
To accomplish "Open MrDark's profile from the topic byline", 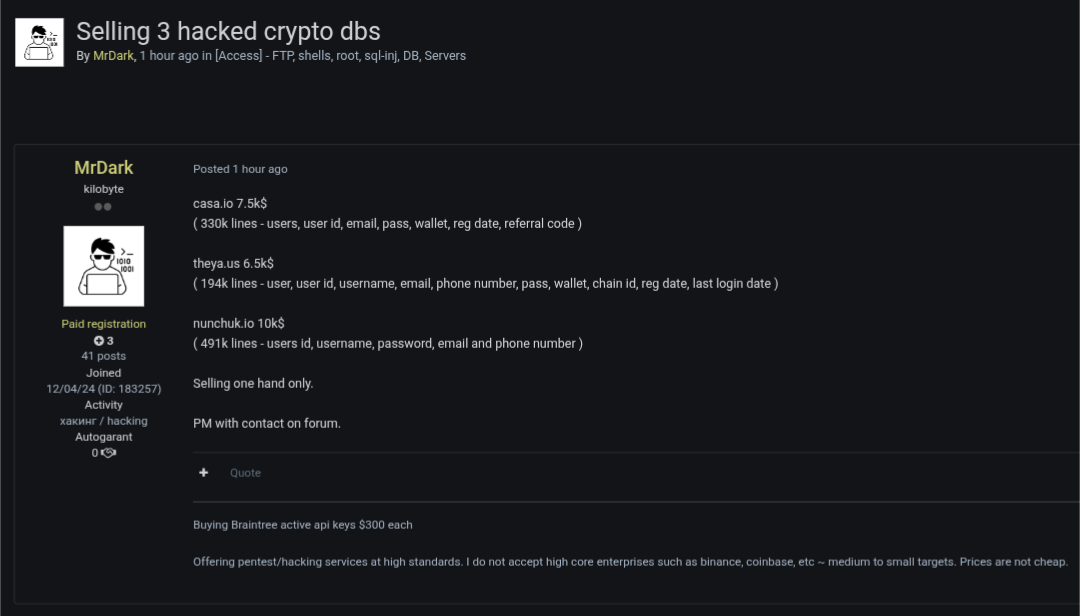I will point(113,56).
